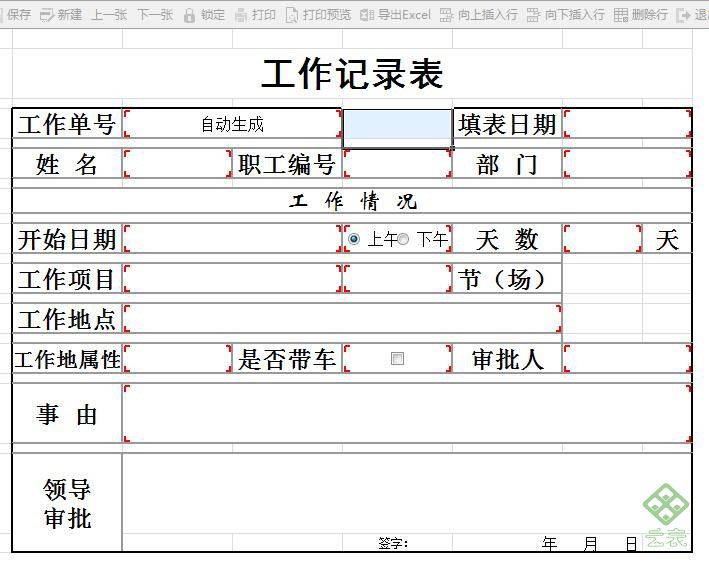Click the 领导审批 approval area

click(x=407, y=493)
